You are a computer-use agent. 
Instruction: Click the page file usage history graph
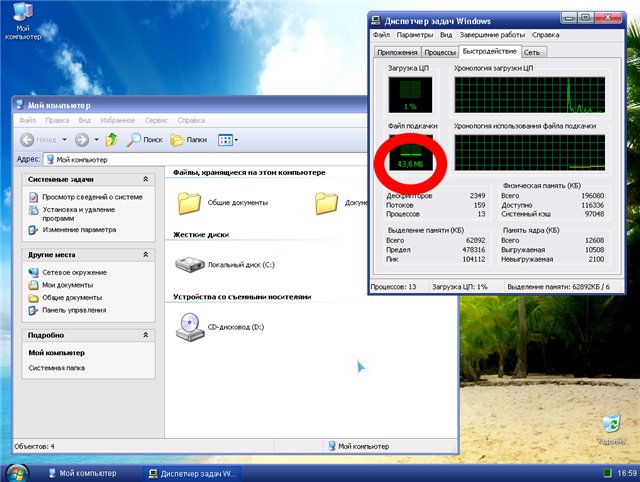[x=530, y=152]
